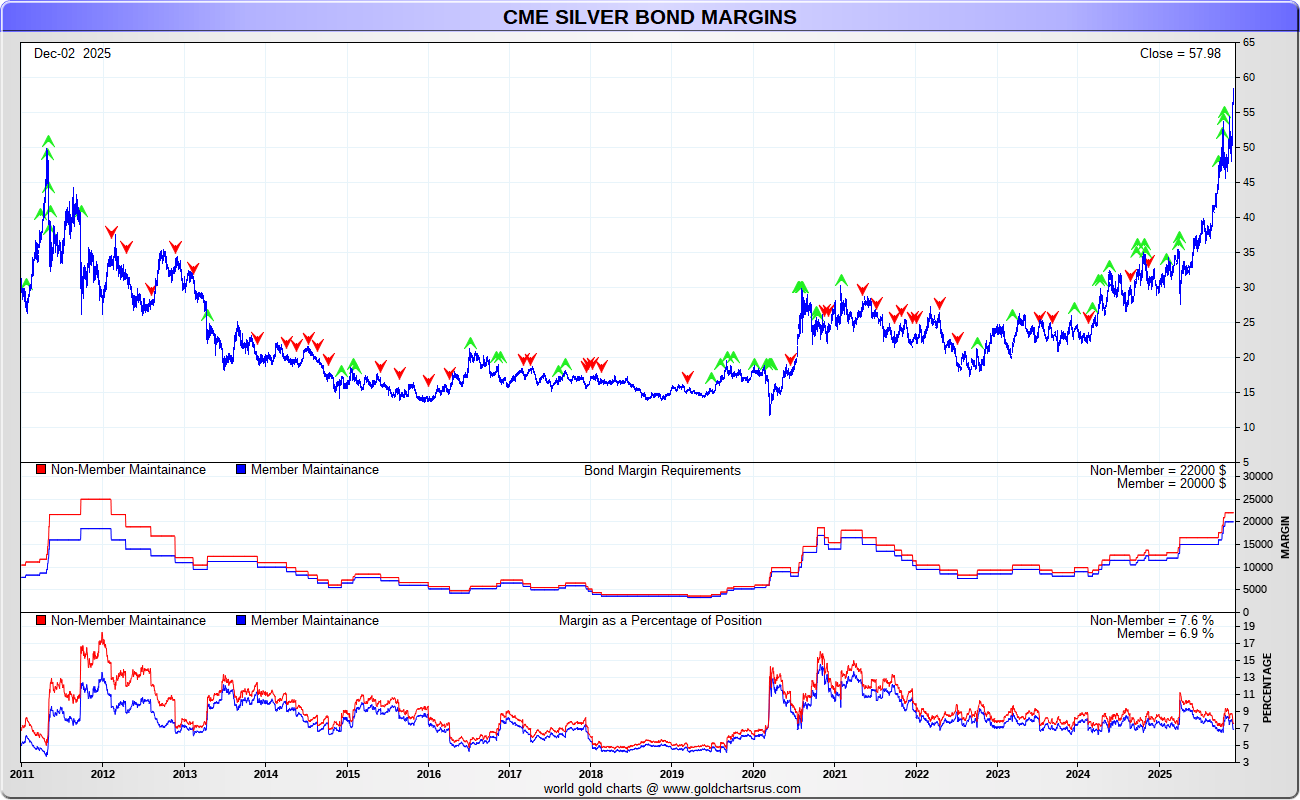Click the 2011 year label on time axis
The width and height of the screenshot is (1300, 800).
click(x=22, y=774)
